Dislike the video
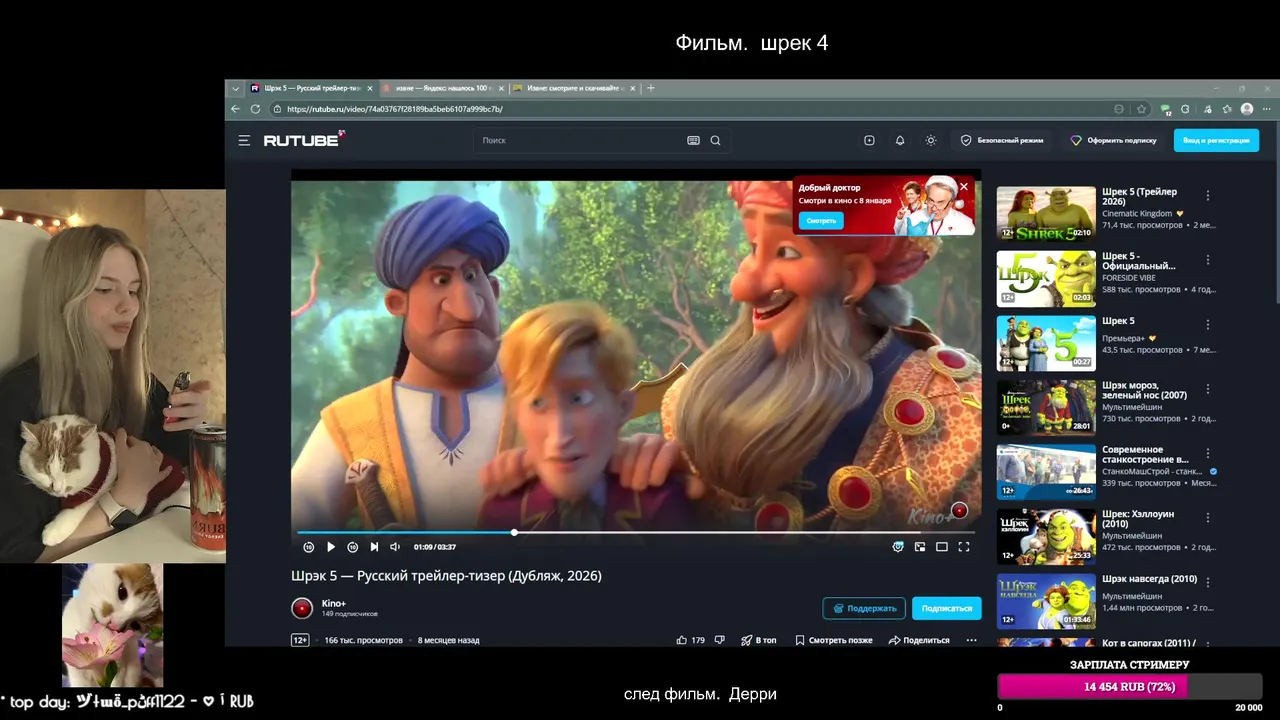Viewport: 1280px width, 720px height. [720, 640]
